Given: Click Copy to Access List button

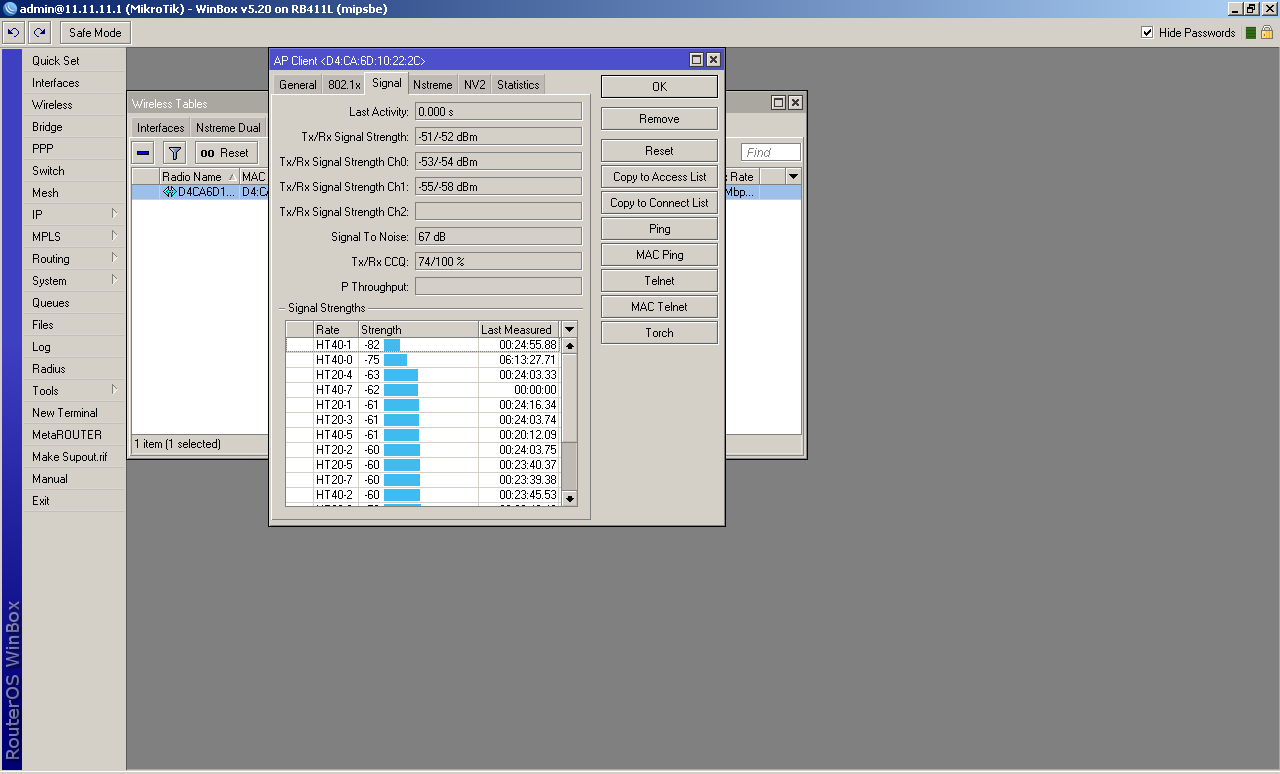Looking at the screenshot, I should pyautogui.click(x=659, y=177).
